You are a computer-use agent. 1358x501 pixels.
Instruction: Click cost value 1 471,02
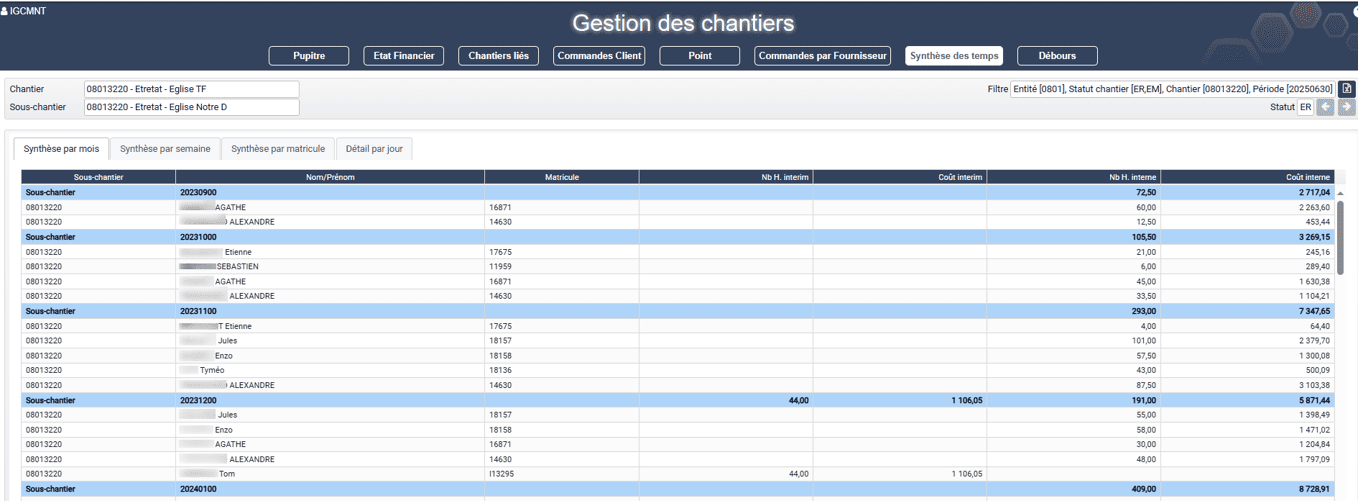point(1314,429)
